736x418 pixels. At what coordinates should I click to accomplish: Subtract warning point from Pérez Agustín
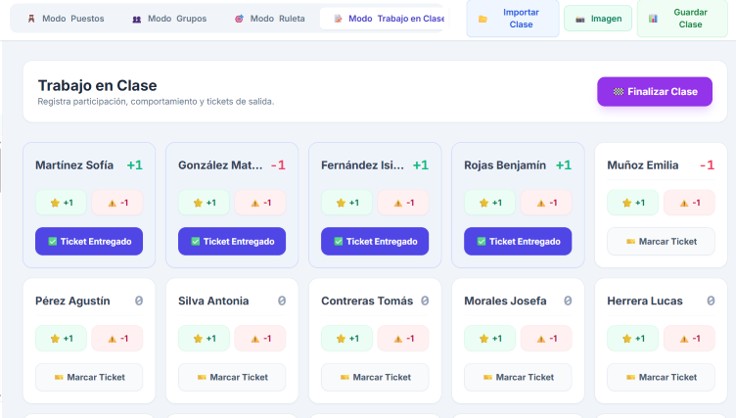click(x=117, y=338)
